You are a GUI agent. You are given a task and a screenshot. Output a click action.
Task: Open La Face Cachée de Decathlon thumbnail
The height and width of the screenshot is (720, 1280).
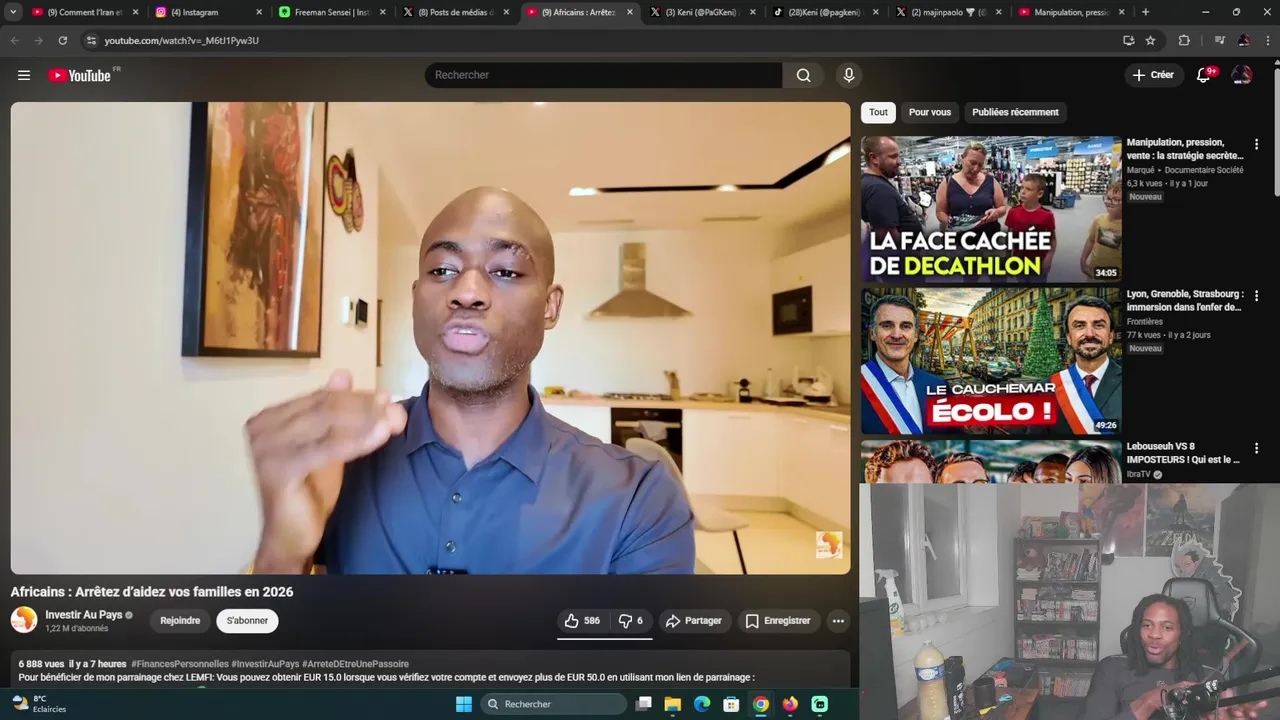coord(991,209)
